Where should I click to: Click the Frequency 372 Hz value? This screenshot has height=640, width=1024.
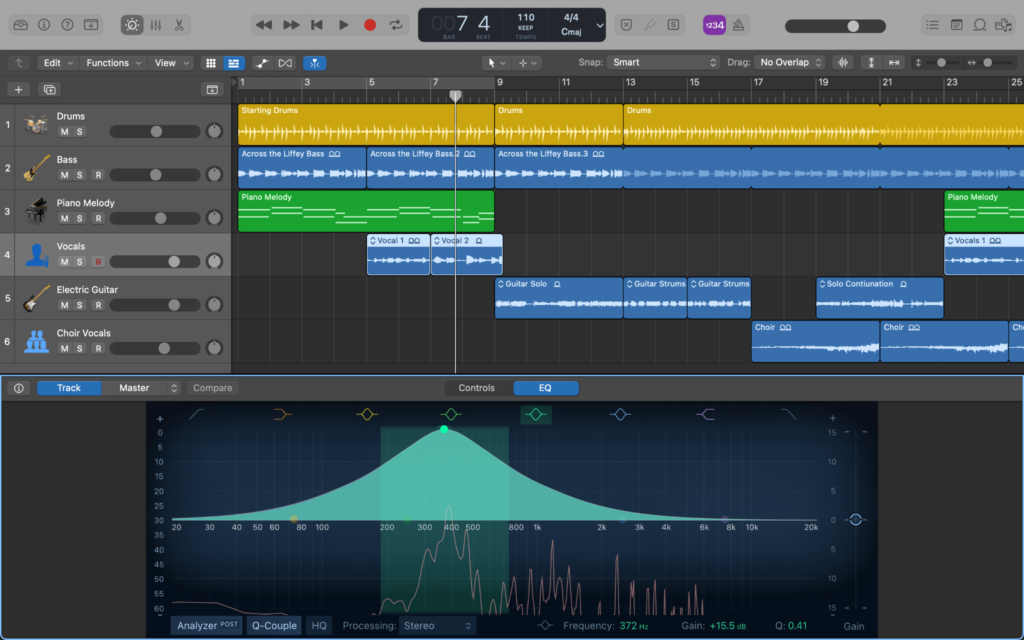(x=633, y=626)
